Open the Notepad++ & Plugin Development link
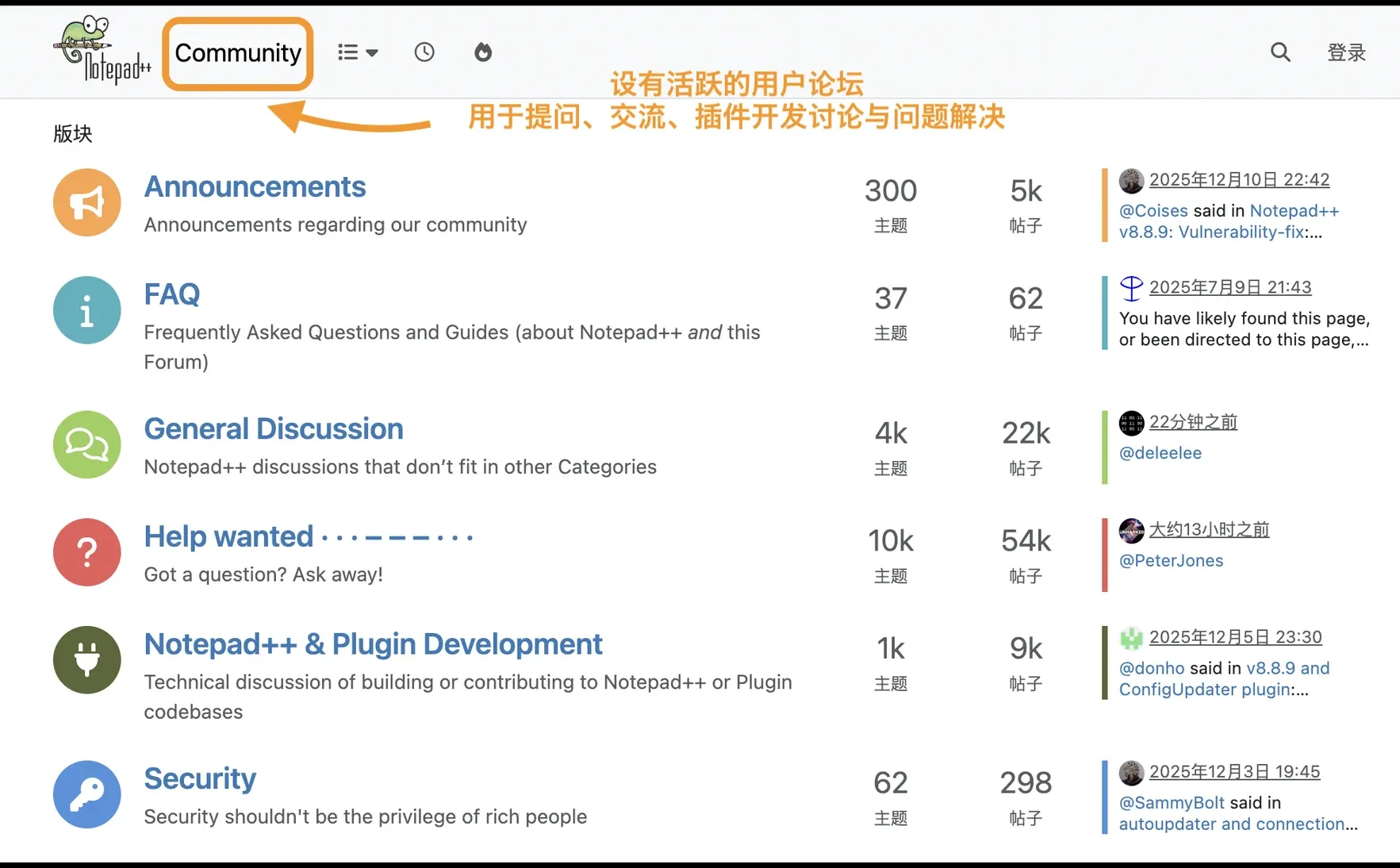Screen dimensions: 1400x868 373,644
